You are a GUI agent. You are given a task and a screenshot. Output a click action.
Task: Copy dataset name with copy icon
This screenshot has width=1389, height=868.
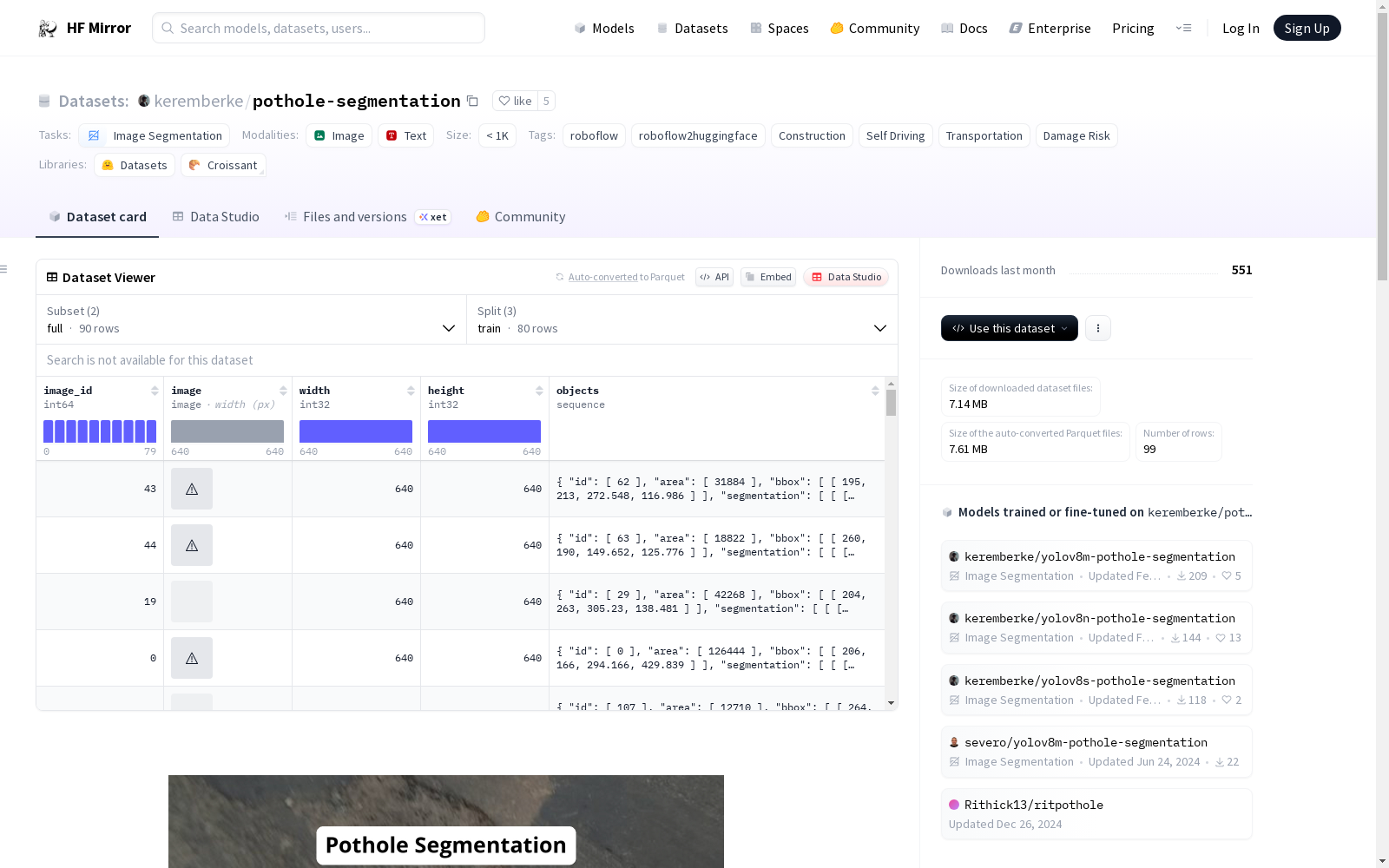[x=472, y=101]
